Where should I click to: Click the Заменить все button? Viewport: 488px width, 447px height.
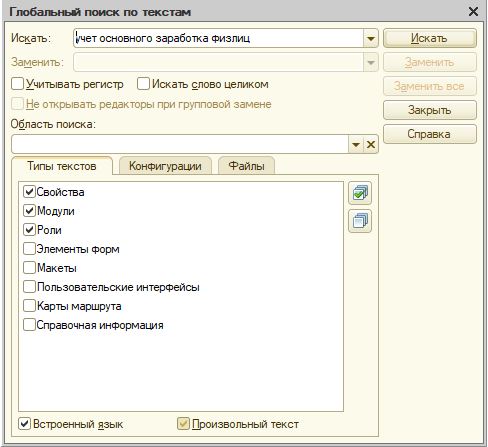(430, 86)
